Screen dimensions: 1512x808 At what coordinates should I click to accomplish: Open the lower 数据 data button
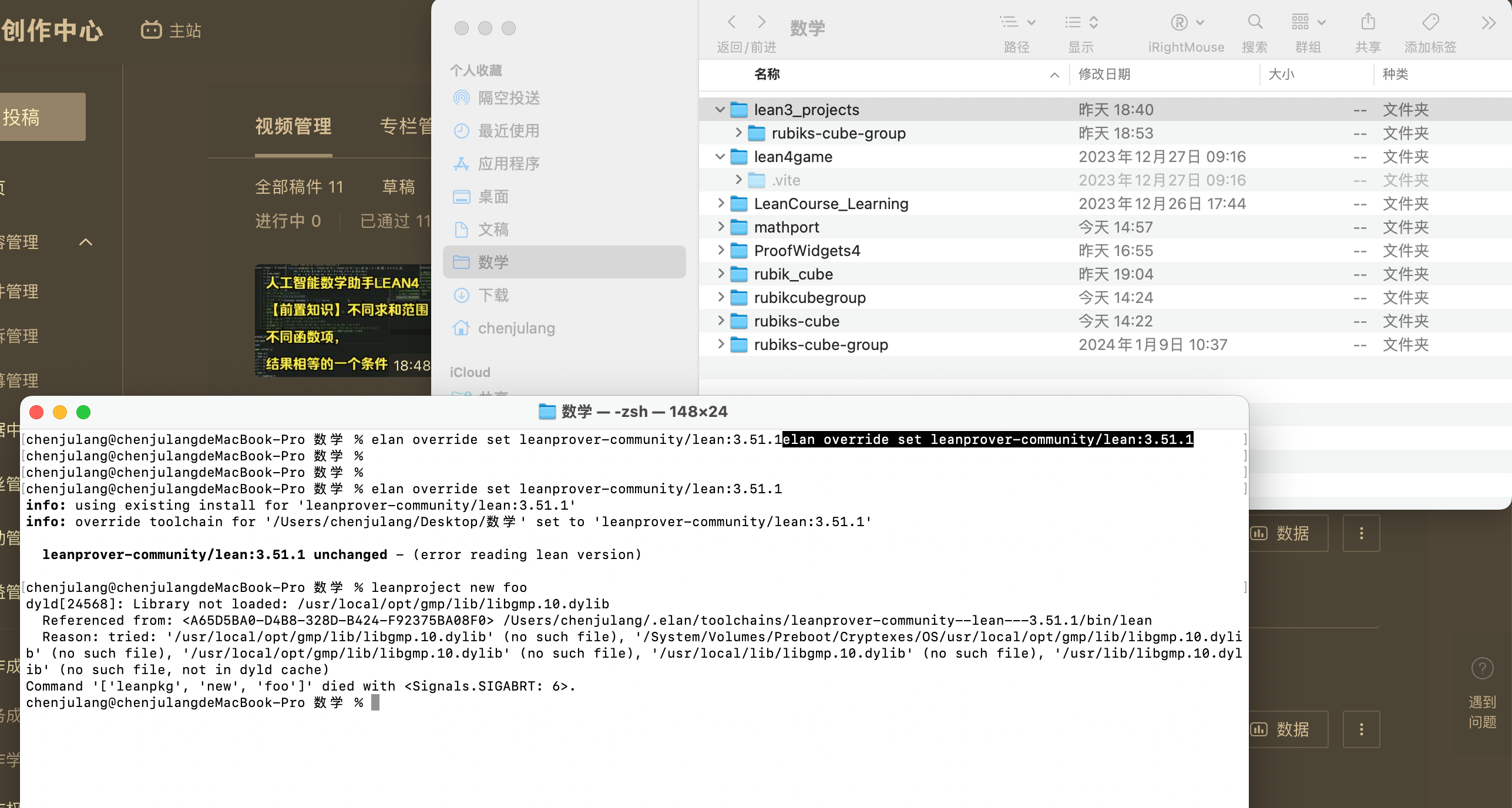pyautogui.click(x=1288, y=729)
